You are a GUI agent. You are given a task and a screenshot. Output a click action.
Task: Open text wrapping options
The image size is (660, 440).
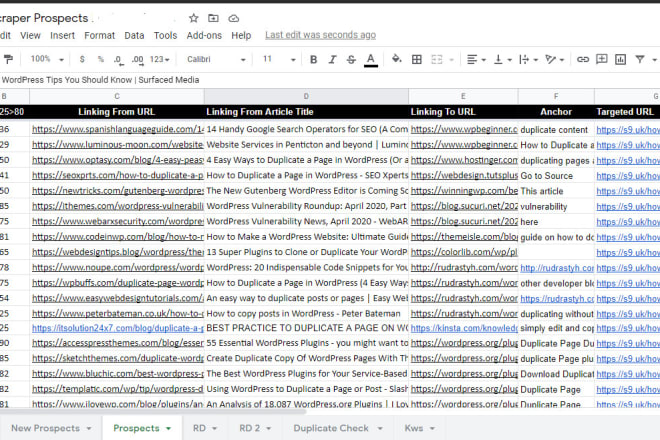click(x=528, y=59)
